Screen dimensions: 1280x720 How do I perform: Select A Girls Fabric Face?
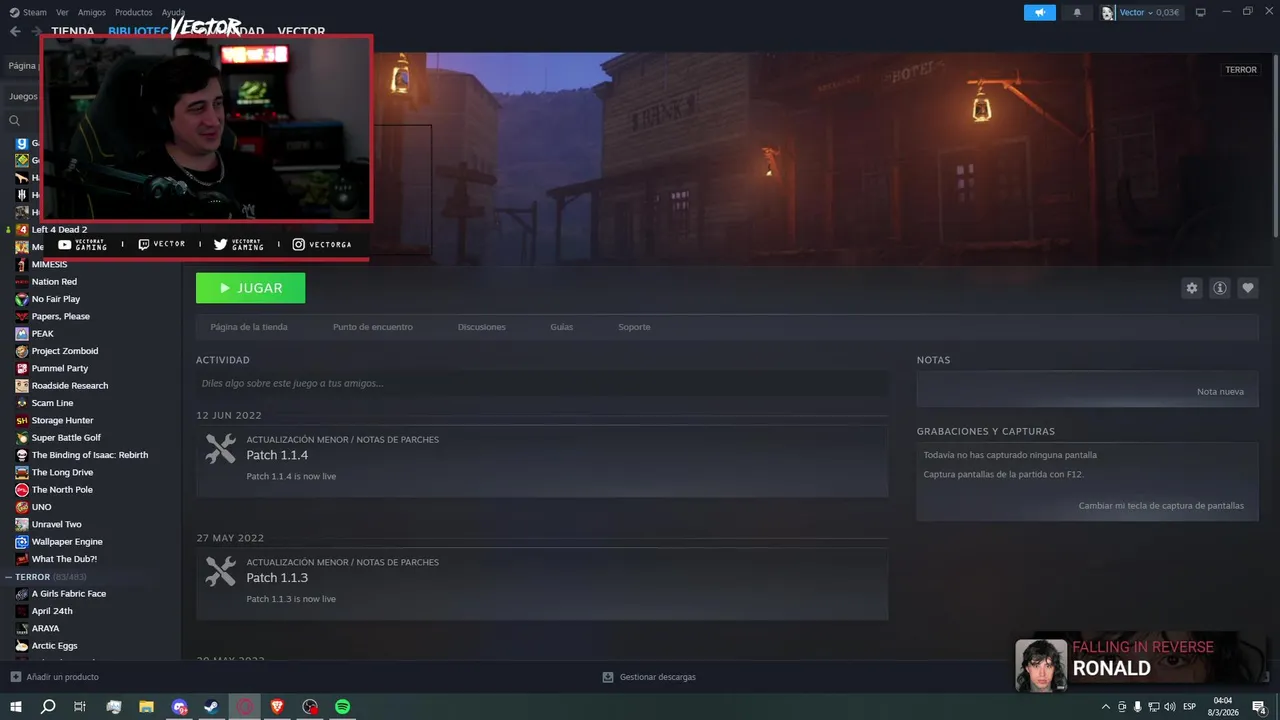coord(68,594)
